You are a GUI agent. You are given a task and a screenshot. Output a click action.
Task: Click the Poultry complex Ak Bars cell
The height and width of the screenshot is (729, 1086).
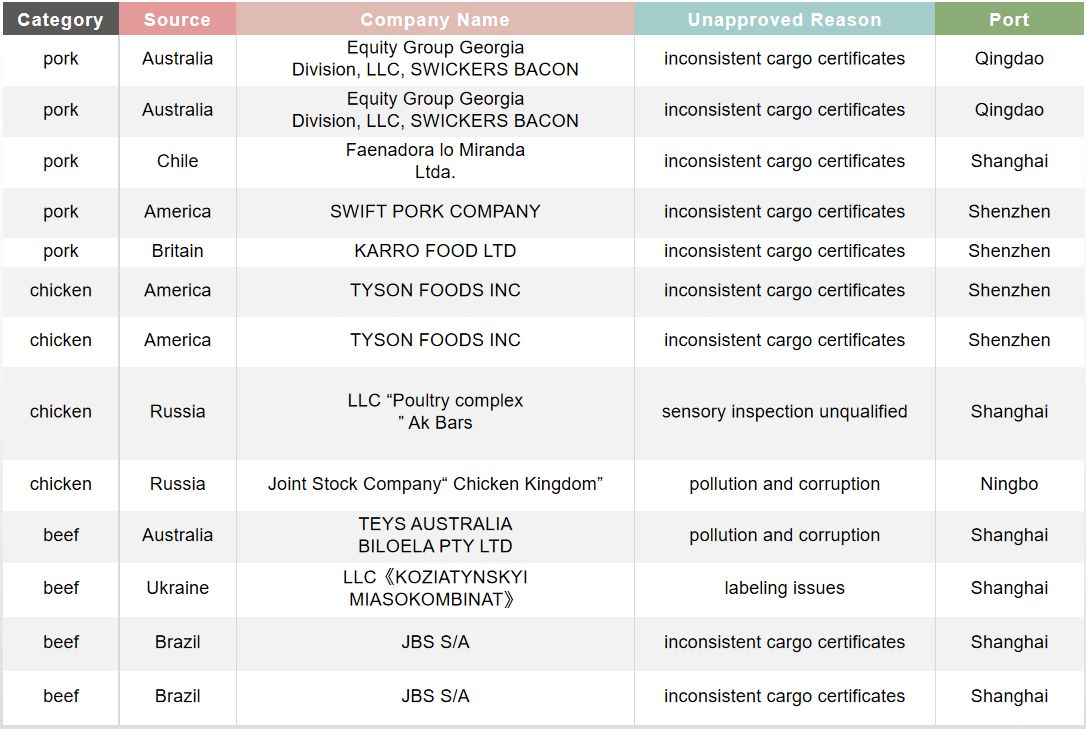[x=435, y=411]
